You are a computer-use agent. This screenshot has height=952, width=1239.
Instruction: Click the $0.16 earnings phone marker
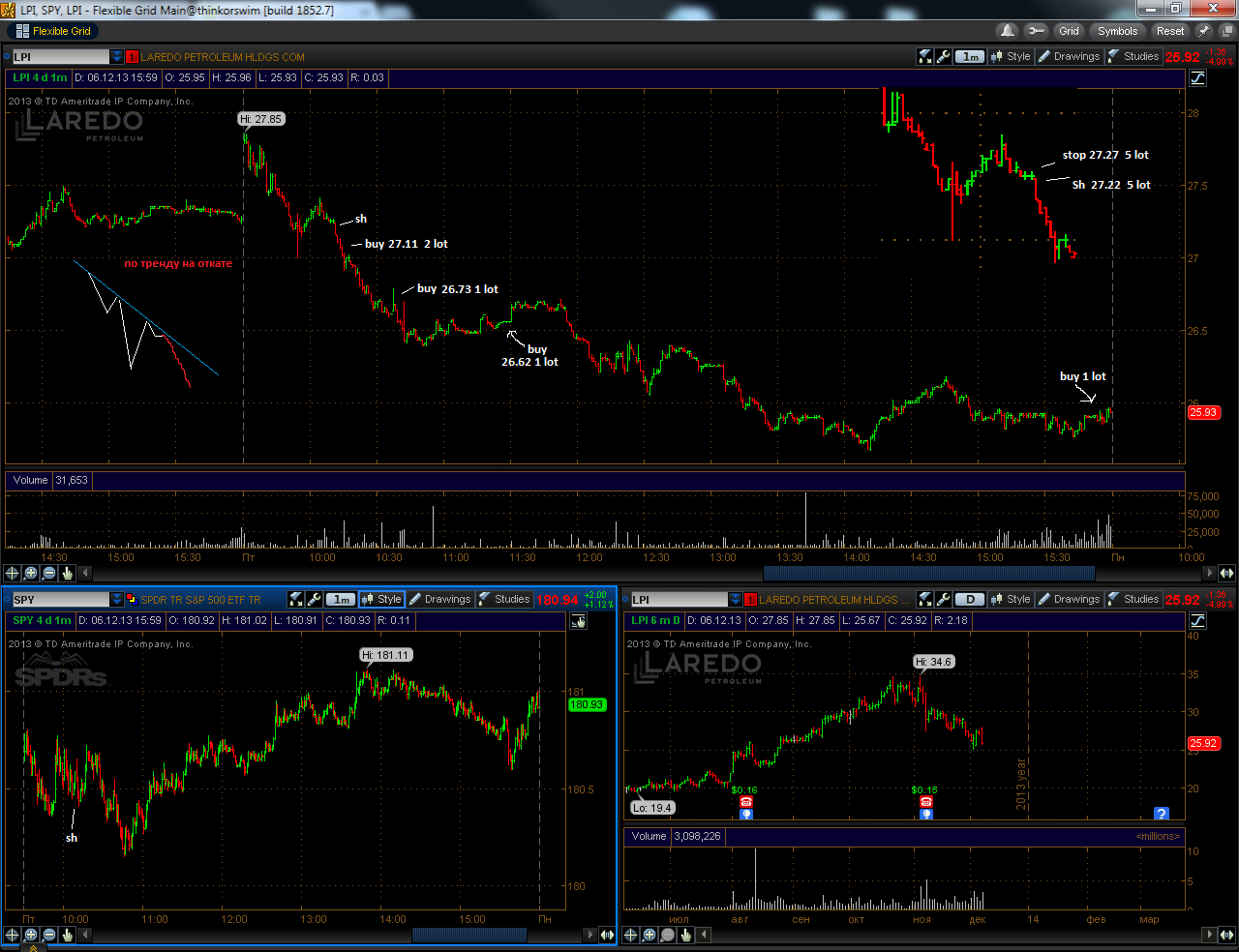tap(746, 802)
